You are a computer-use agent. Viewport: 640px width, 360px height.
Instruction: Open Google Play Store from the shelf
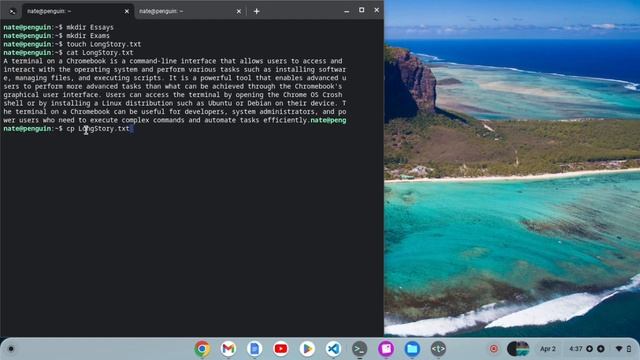(307, 349)
